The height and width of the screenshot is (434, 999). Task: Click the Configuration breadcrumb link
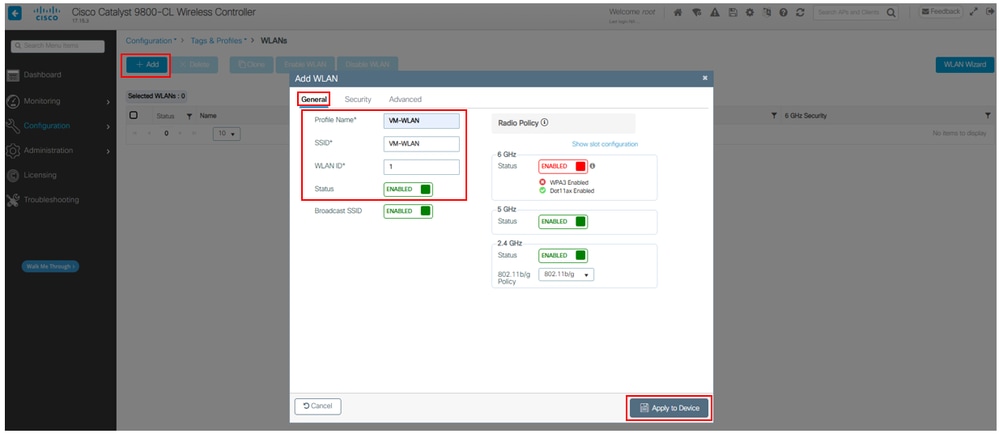pyautogui.click(x=151, y=41)
